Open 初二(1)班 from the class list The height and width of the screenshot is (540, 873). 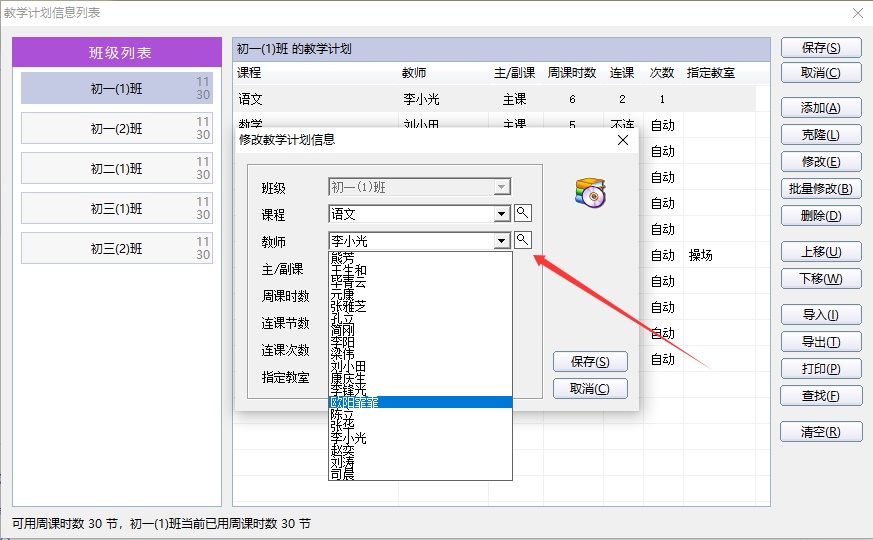[x=116, y=169]
